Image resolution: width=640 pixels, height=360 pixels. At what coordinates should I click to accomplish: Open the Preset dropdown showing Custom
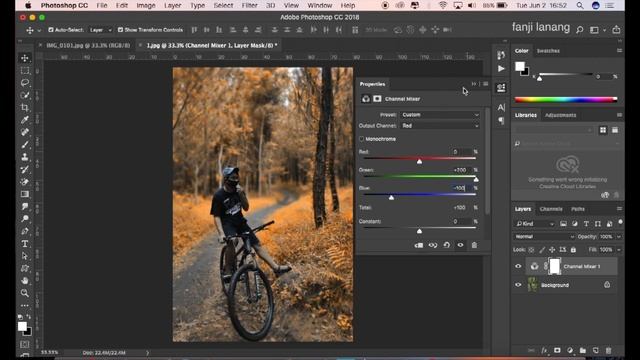[440, 115]
